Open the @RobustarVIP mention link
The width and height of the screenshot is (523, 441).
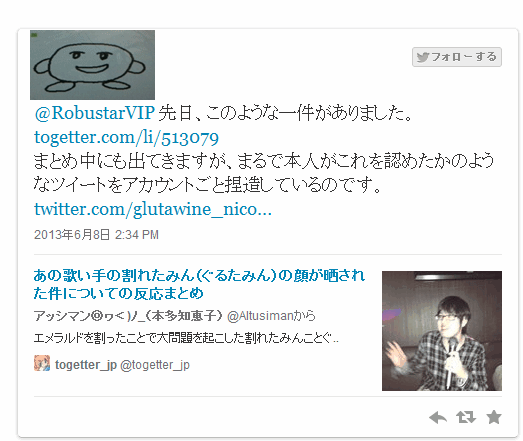(x=94, y=113)
